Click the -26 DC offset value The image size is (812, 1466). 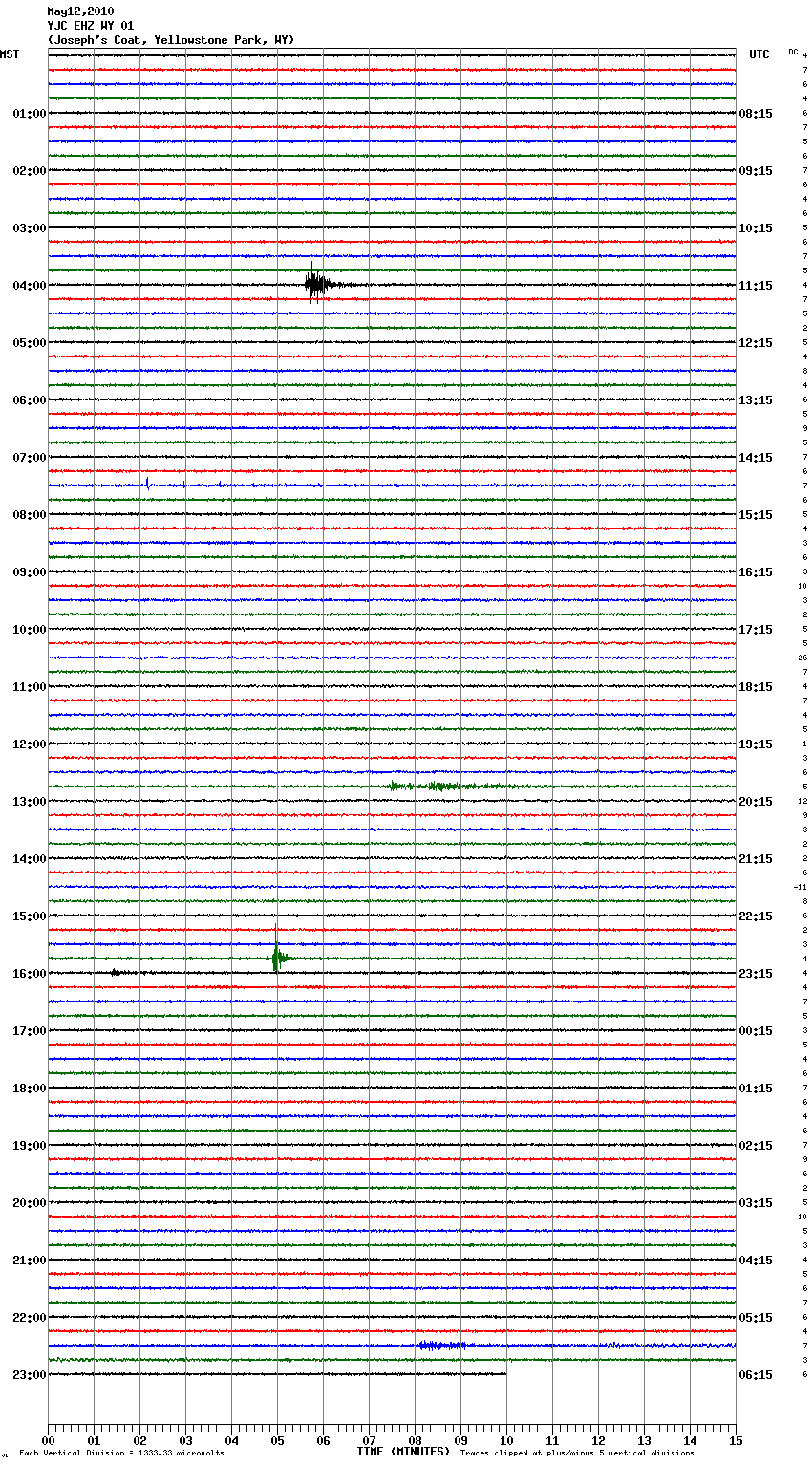(800, 658)
